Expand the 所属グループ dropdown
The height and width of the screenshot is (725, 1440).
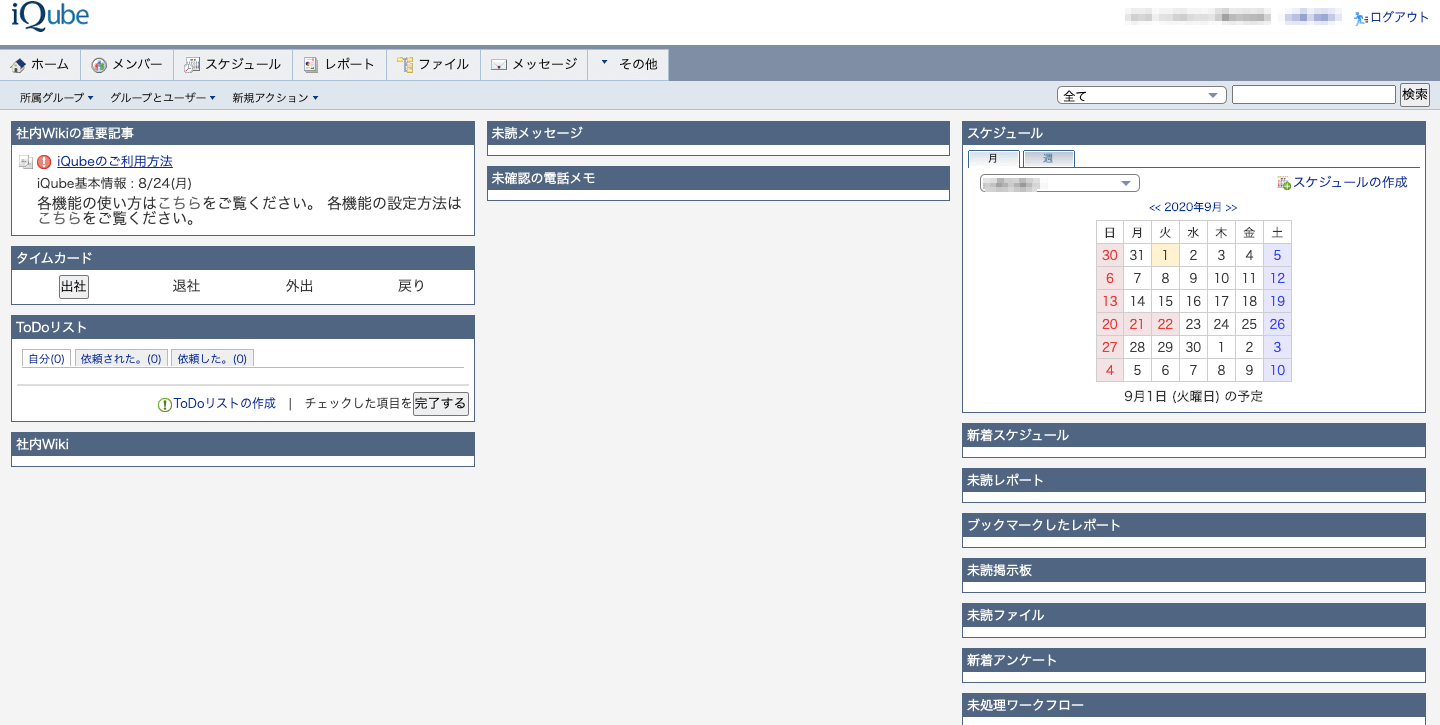tap(57, 98)
